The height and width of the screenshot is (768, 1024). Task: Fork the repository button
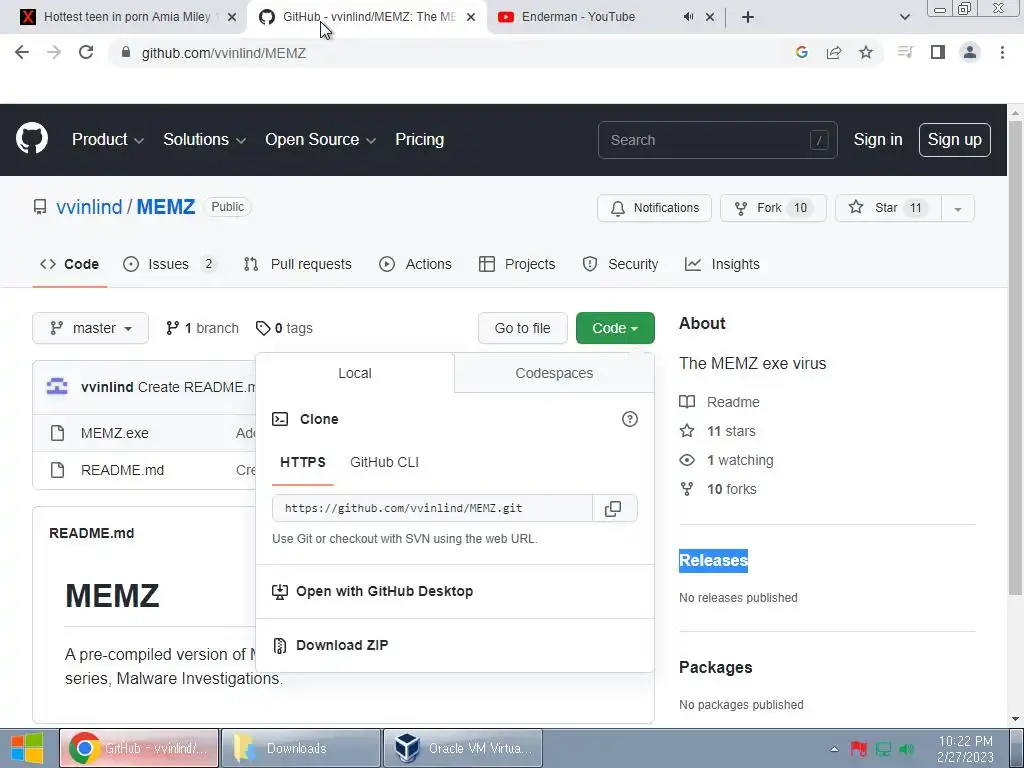pyautogui.click(x=773, y=208)
